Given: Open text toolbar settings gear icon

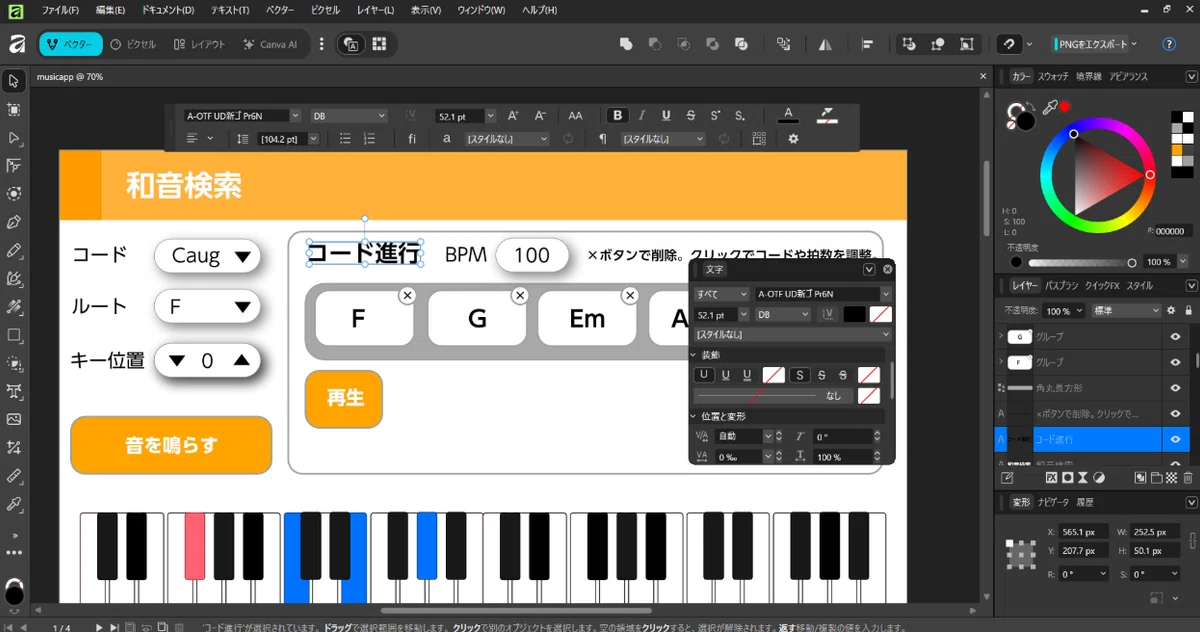Looking at the screenshot, I should coord(793,139).
